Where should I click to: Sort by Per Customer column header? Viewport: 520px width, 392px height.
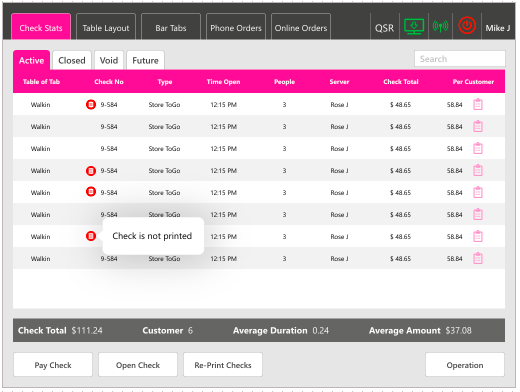(473, 82)
